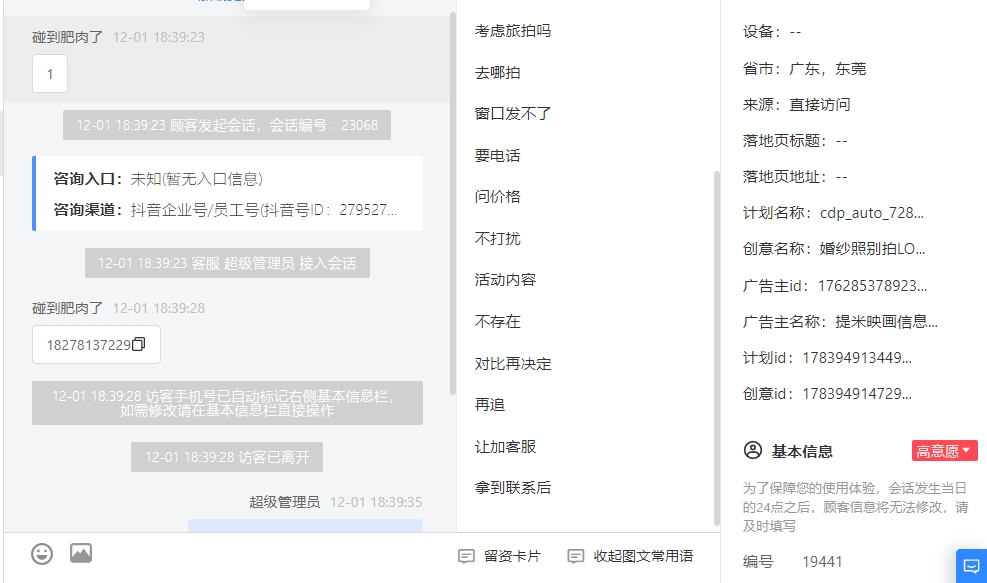Select quick reply 考虑旅拍吗

(x=513, y=31)
